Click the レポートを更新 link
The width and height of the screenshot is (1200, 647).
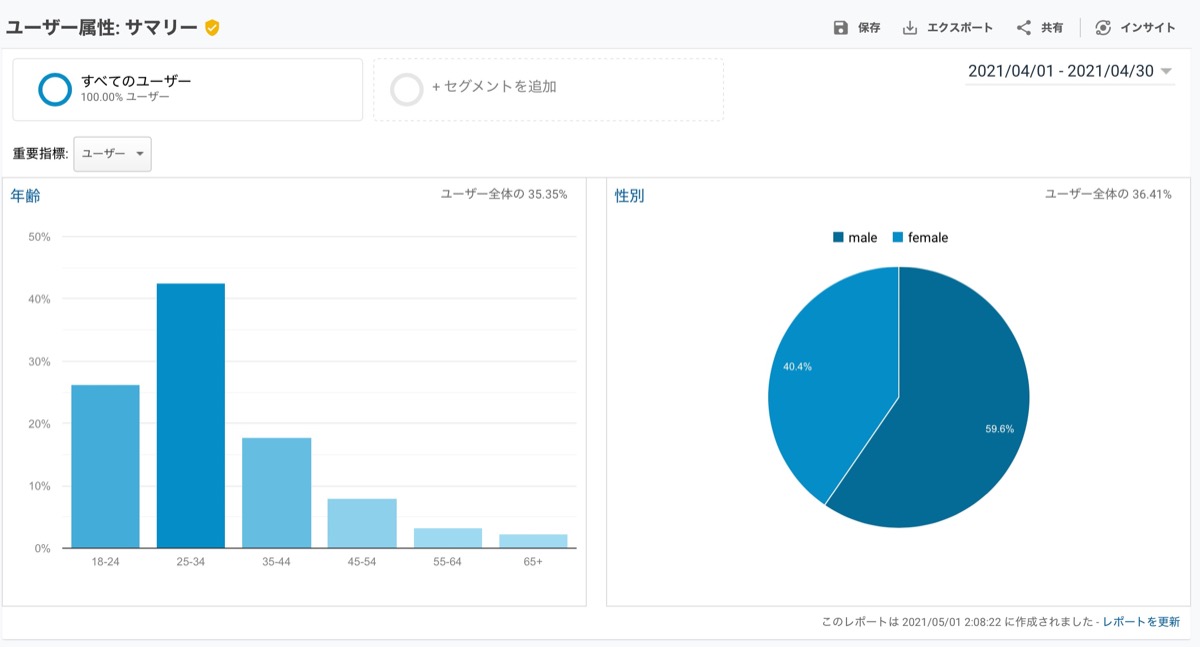tap(1141, 622)
